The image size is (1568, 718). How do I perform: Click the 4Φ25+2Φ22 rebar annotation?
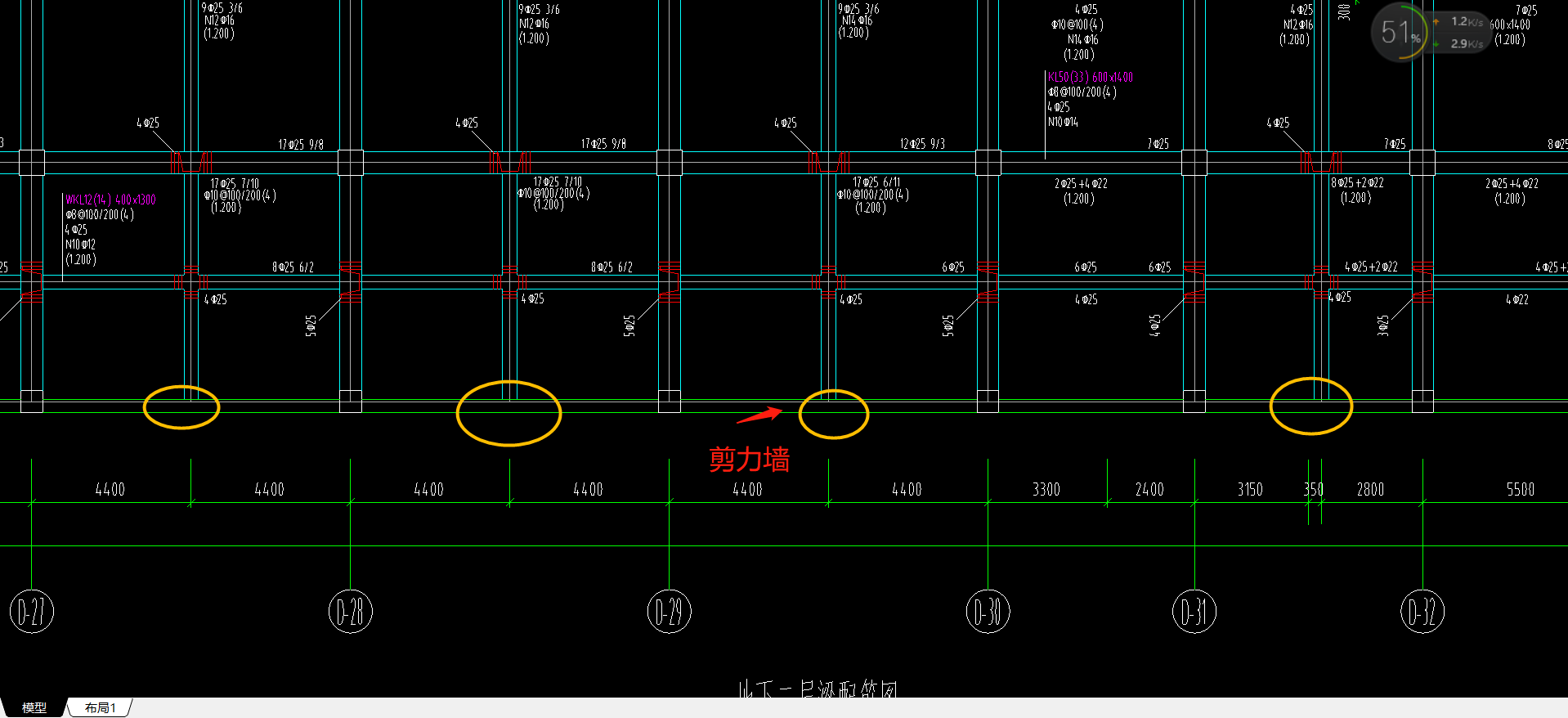(x=1371, y=267)
